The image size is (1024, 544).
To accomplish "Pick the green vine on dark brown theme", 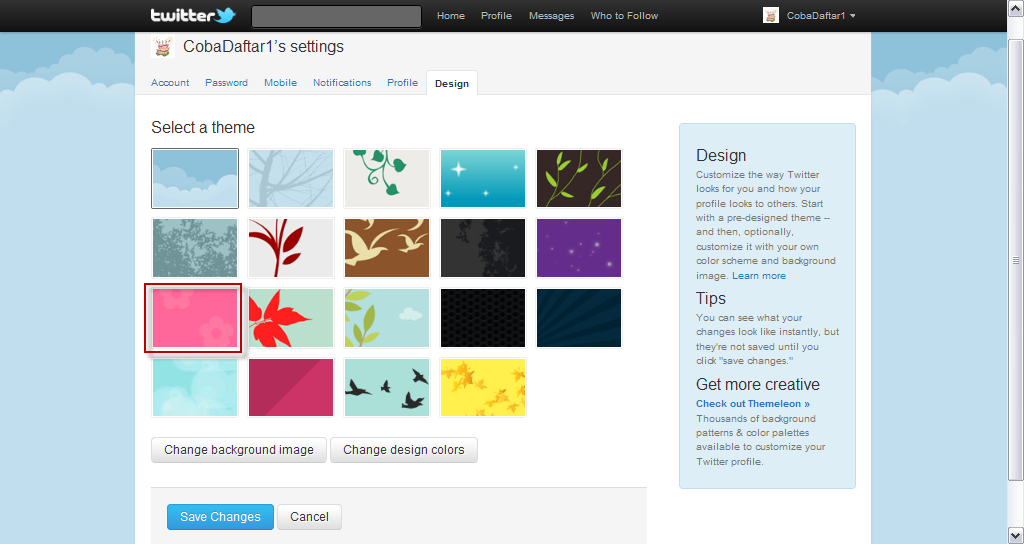I will click(x=579, y=178).
